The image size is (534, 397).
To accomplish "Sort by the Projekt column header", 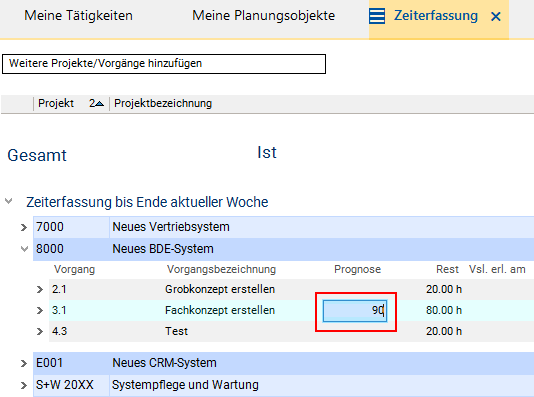I will 56,103.
